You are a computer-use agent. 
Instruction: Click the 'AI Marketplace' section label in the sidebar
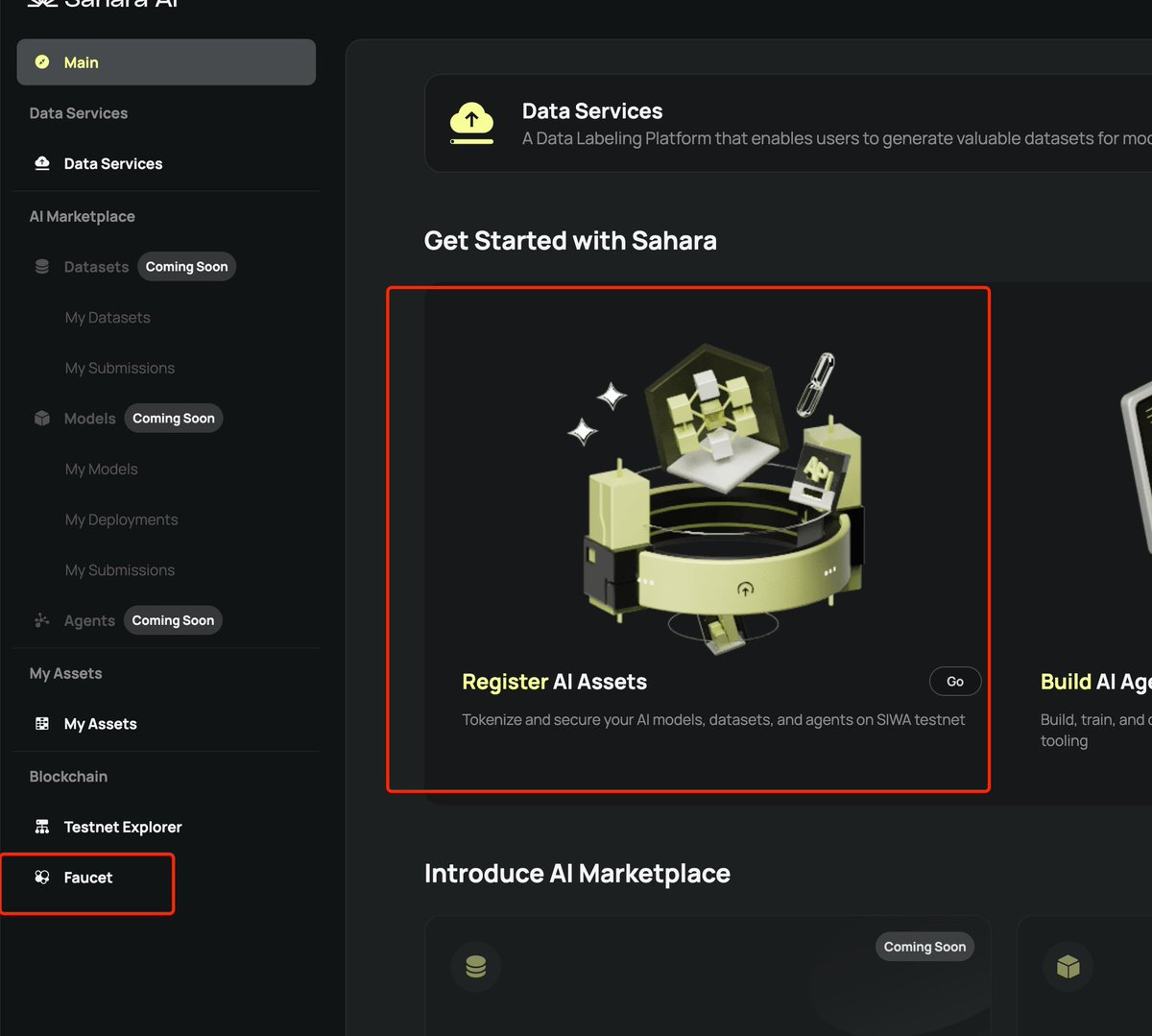click(82, 217)
